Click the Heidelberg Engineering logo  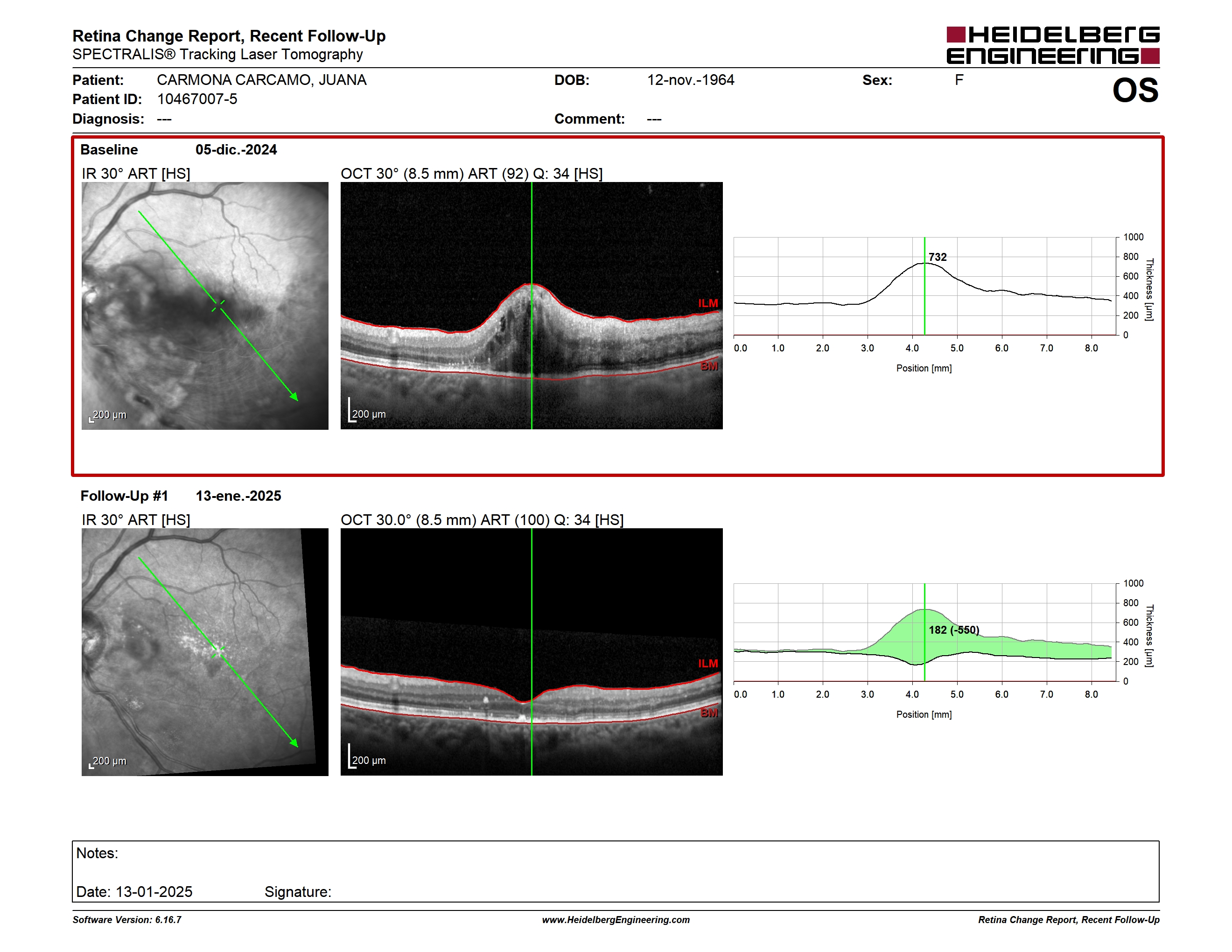[1053, 45]
